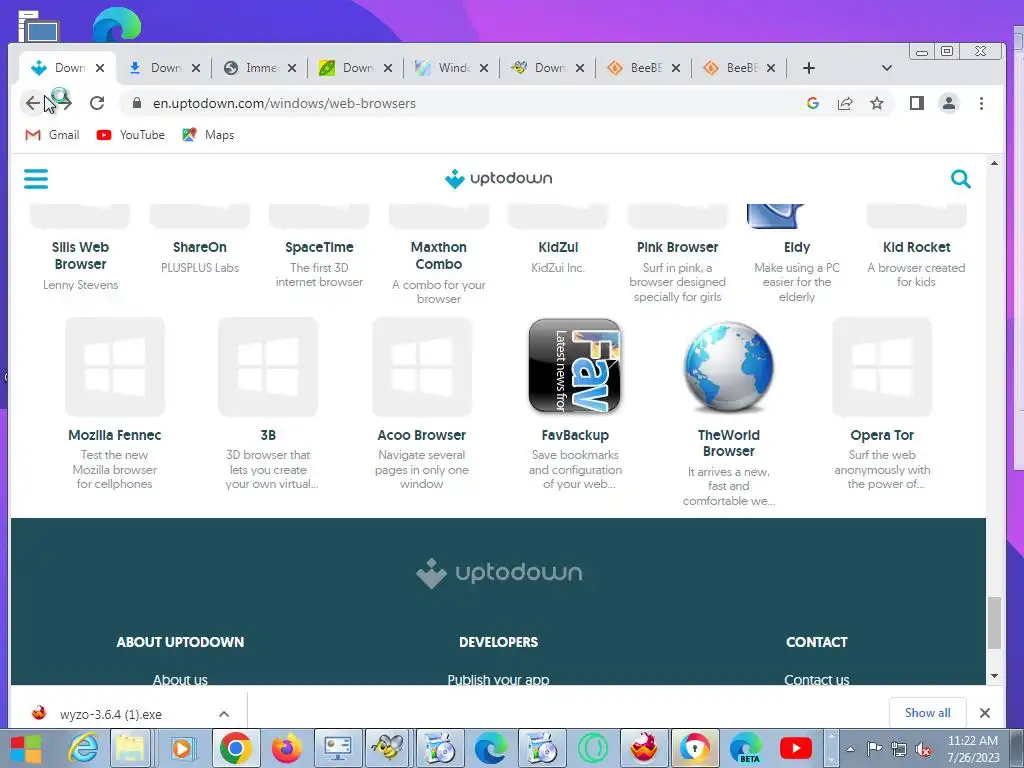The height and width of the screenshot is (768, 1024).
Task: Click the Uptodown logo in header
Action: (498, 178)
